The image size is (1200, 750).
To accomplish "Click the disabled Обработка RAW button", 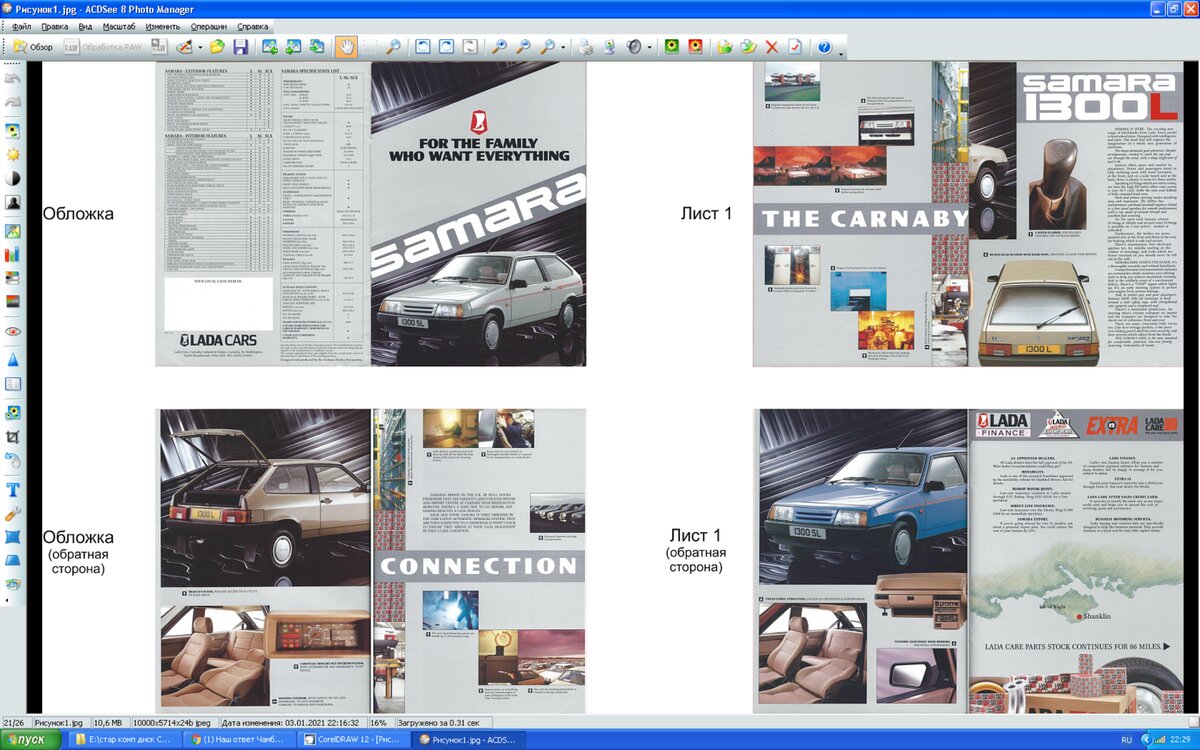I will pos(104,47).
